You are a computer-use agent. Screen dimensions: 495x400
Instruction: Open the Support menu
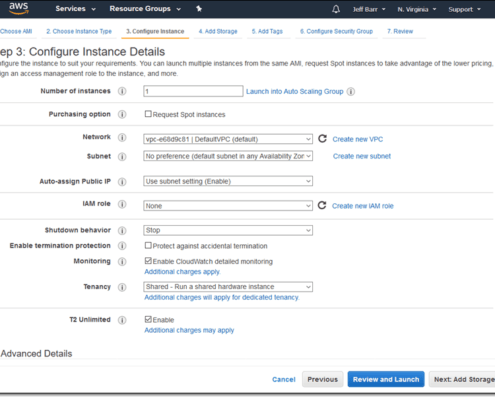pos(464,9)
